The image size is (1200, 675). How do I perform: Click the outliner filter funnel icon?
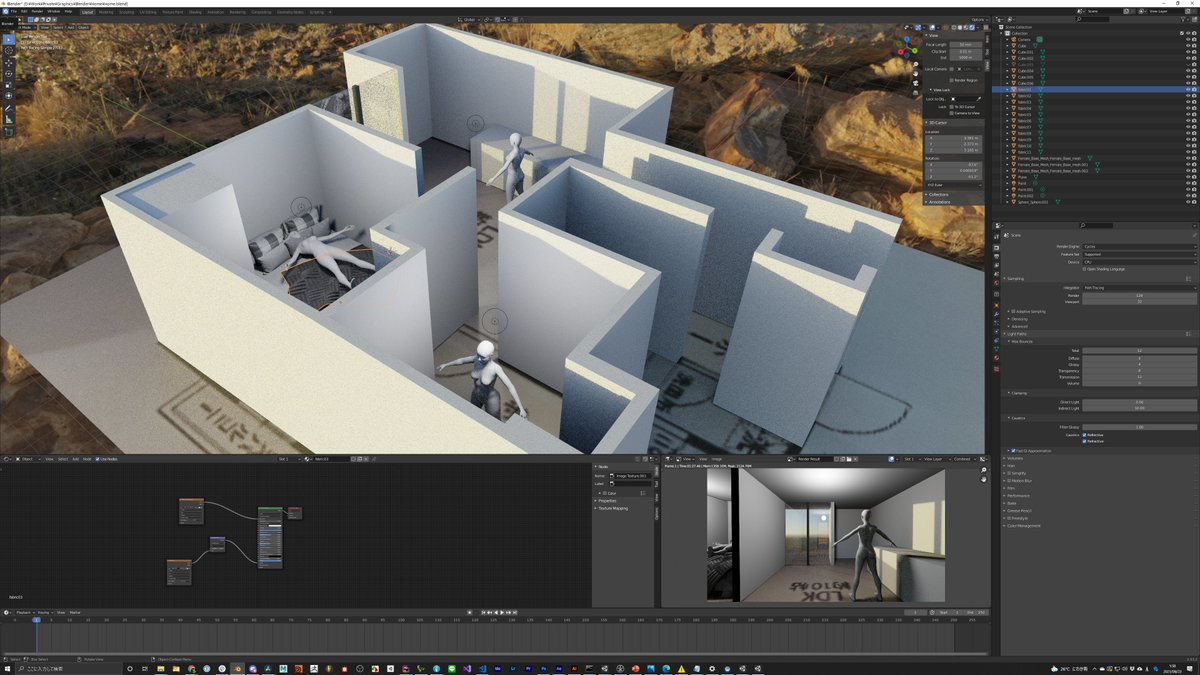click(1183, 19)
